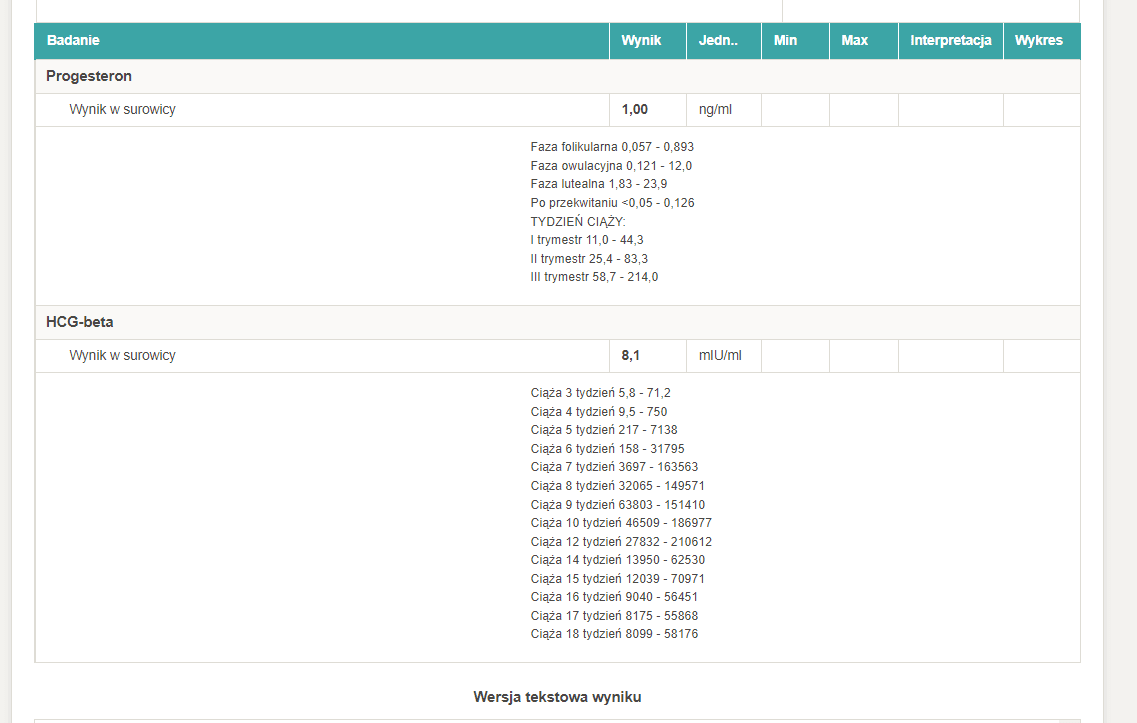Click the Wykres column header
Viewport: 1137px width, 723px height.
click(x=1039, y=41)
